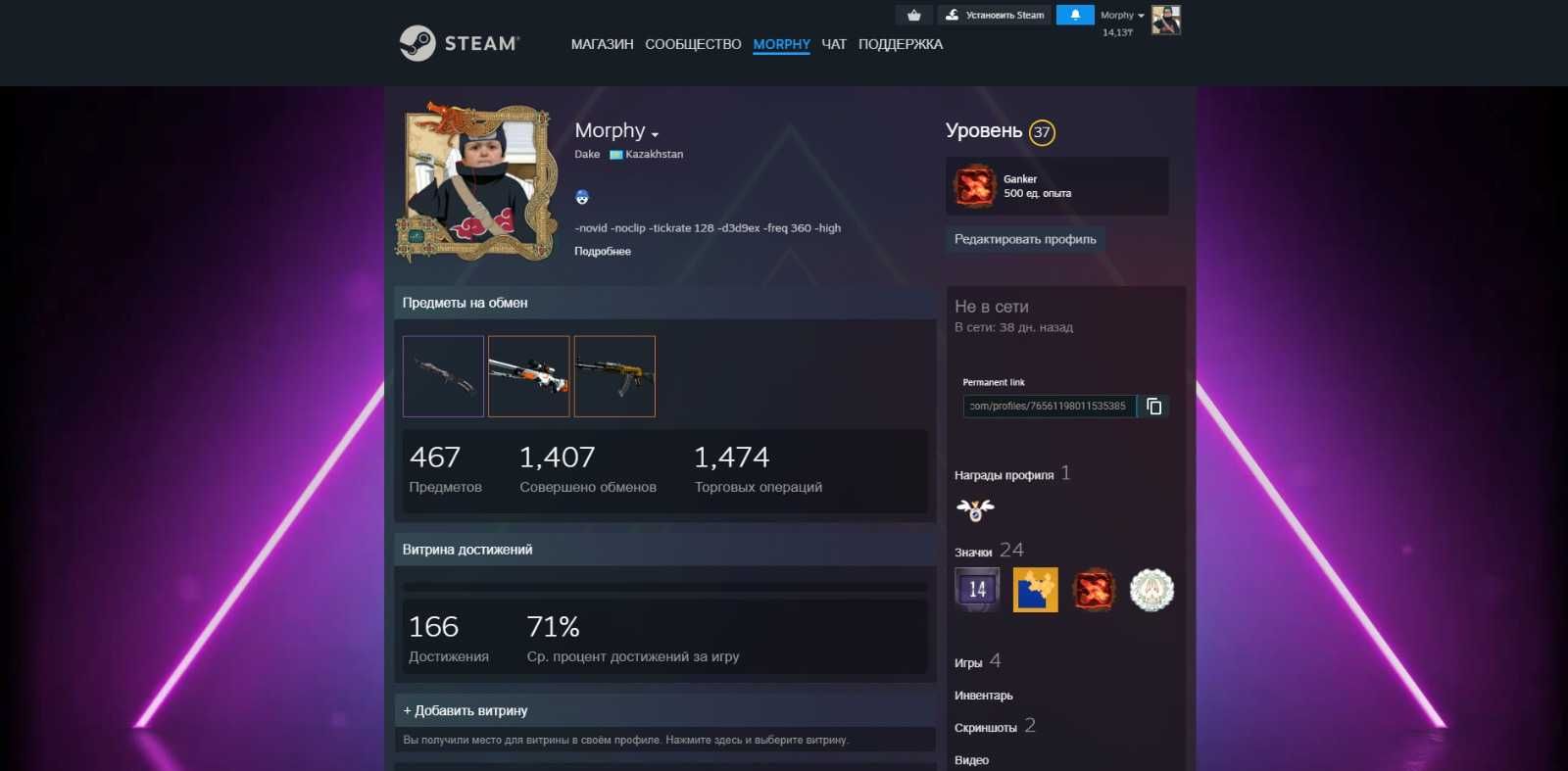Click the notification bell icon
The width and height of the screenshot is (1568, 771).
pos(1075,15)
